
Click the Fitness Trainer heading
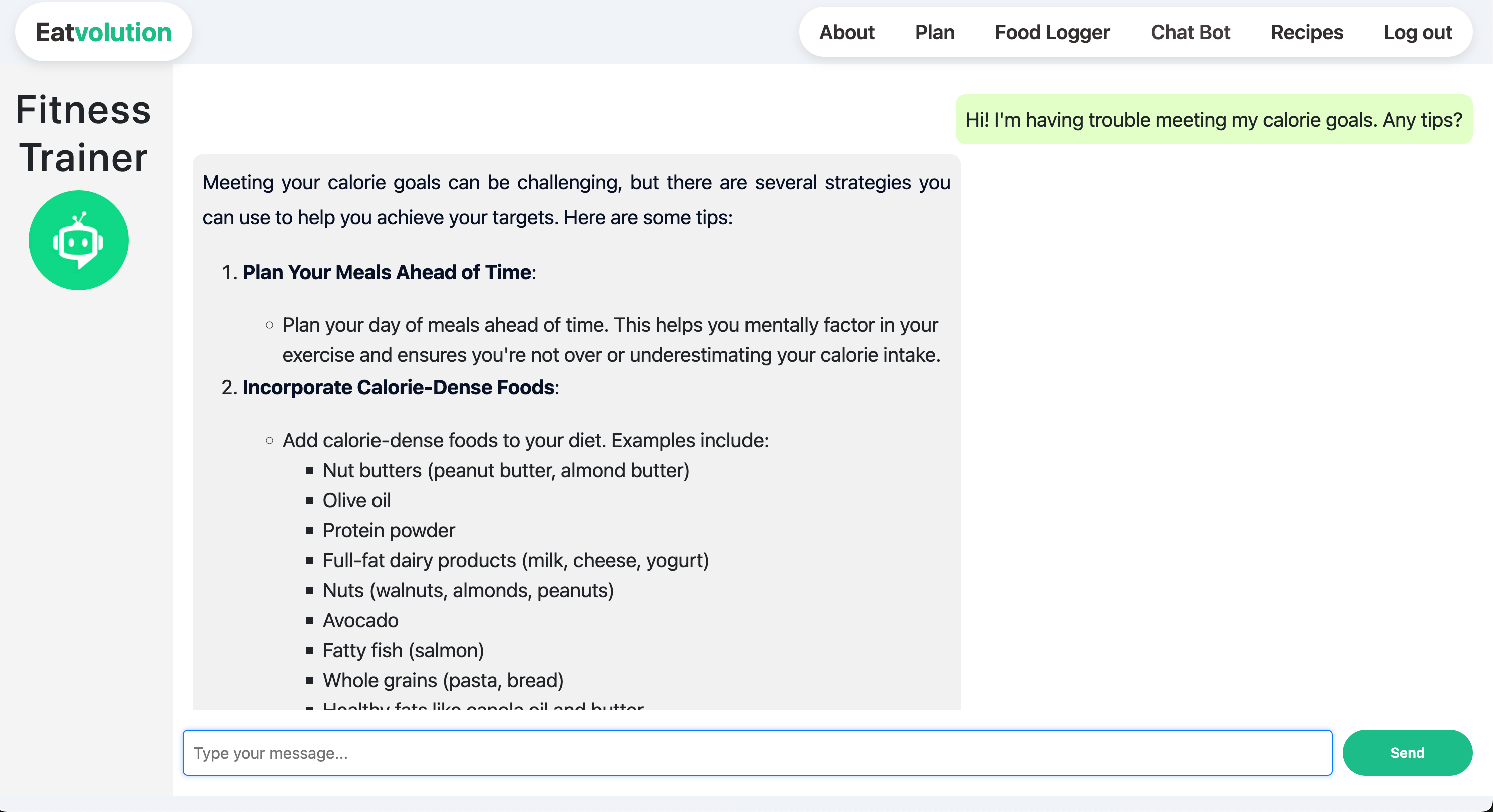pyautogui.click(x=83, y=133)
